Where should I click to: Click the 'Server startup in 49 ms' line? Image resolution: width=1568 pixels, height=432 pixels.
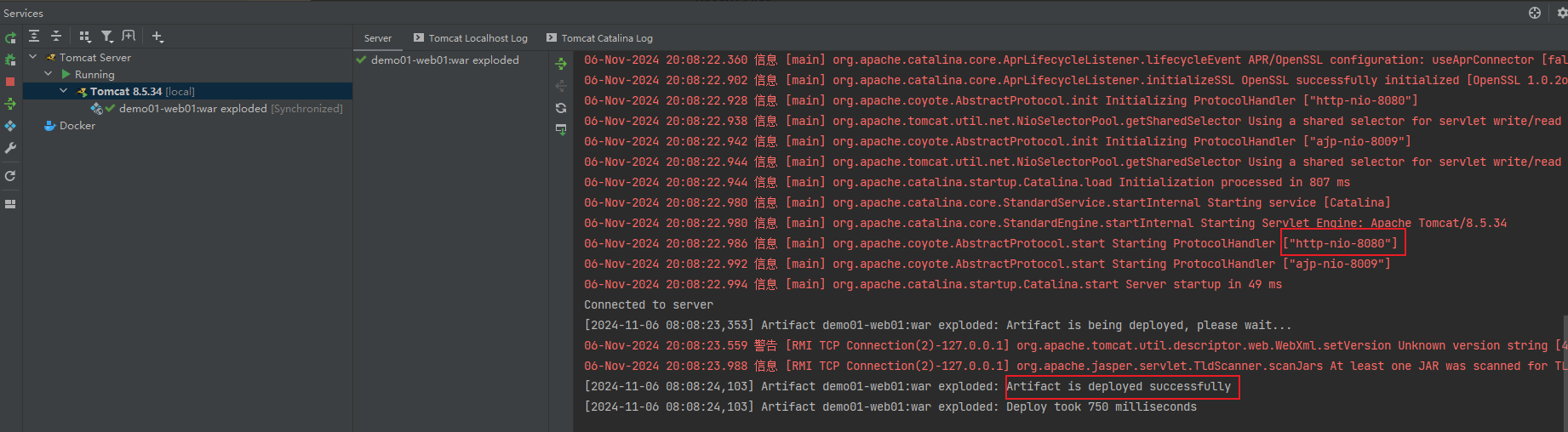coord(933,284)
